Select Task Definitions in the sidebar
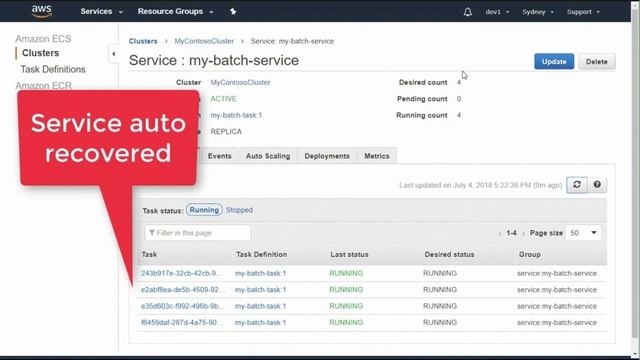This screenshot has height=360, width=640. point(53,69)
